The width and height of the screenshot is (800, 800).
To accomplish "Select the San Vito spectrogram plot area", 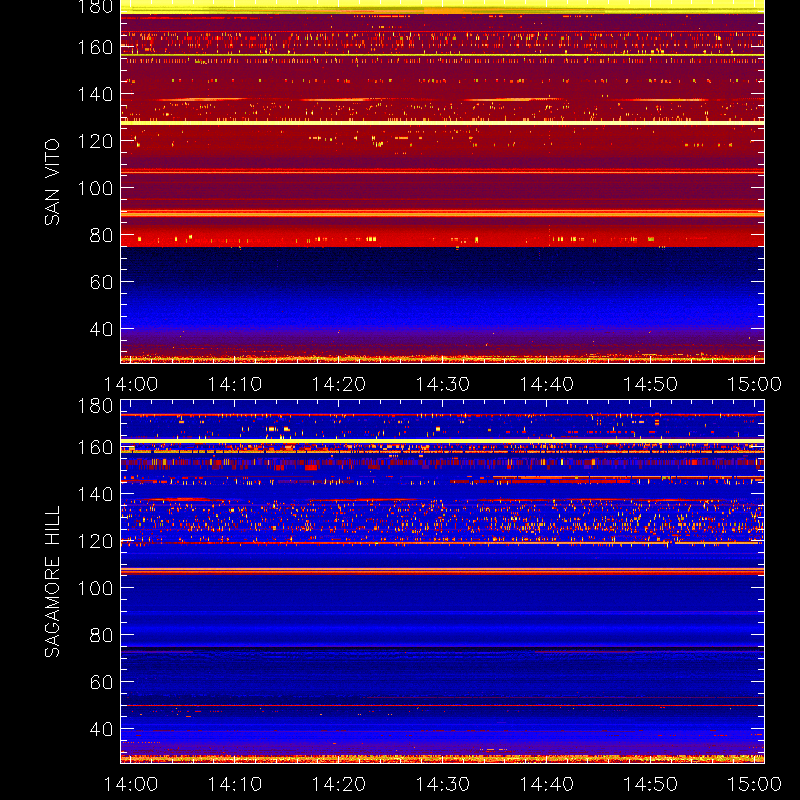I will tap(442, 182).
